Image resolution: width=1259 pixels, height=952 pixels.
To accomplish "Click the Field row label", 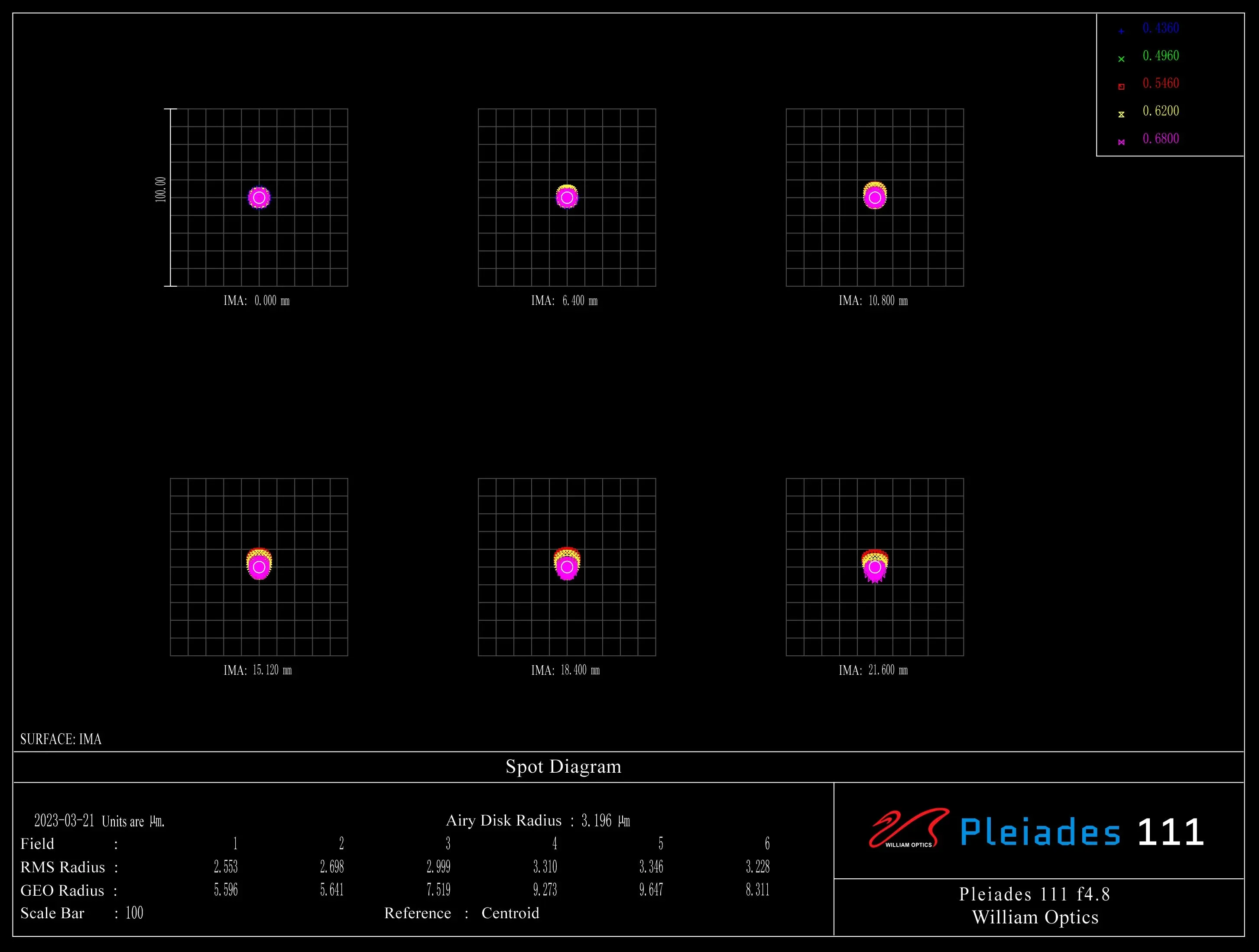I will click(37, 844).
